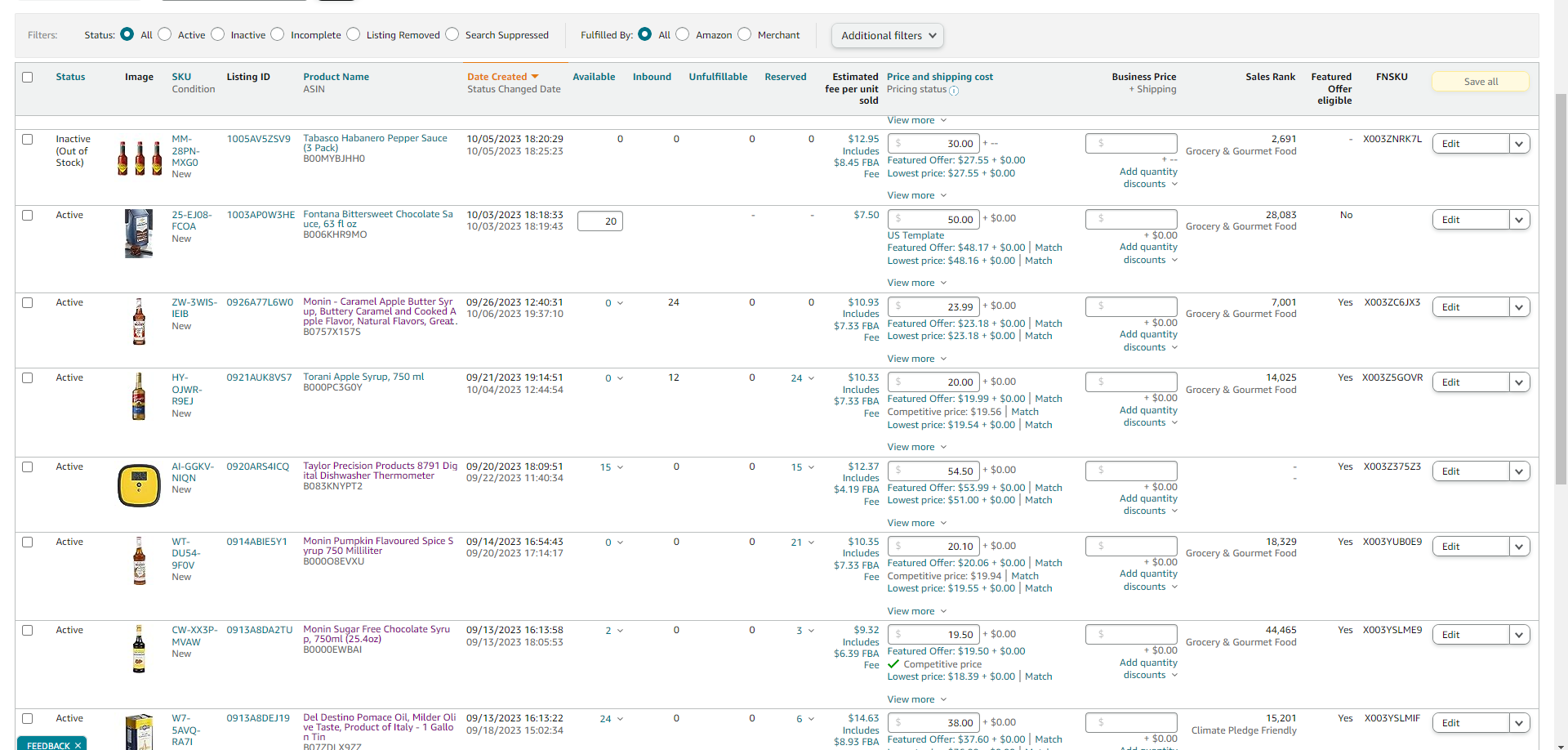Open Edit dropdown arrow for Torani Apple Syrup
The height and width of the screenshot is (750, 1568).
pos(1519,382)
